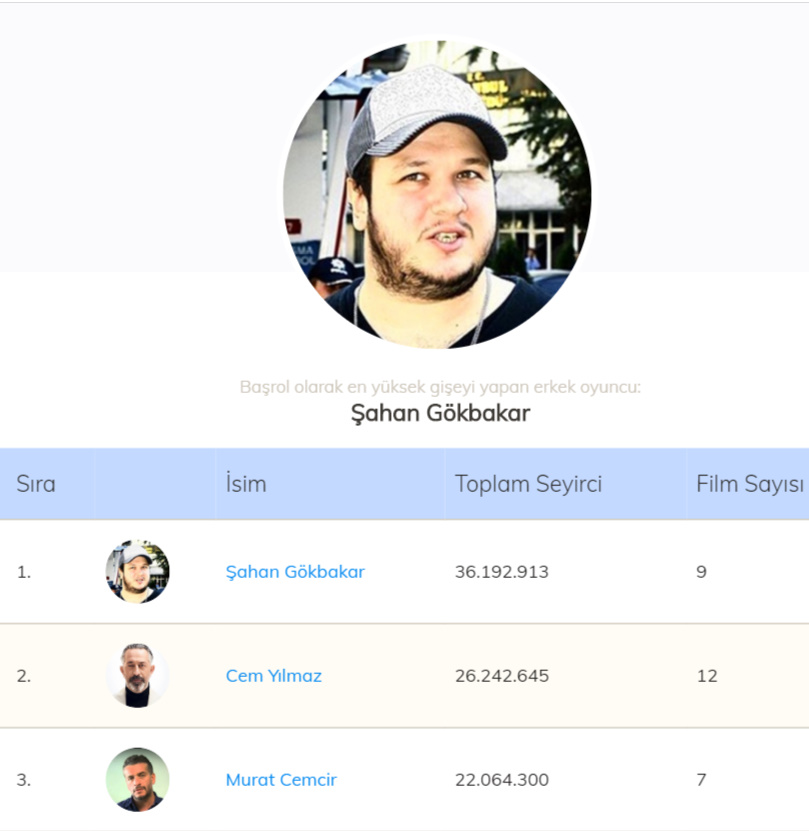Open the Murat Cemcir name link

click(281, 780)
